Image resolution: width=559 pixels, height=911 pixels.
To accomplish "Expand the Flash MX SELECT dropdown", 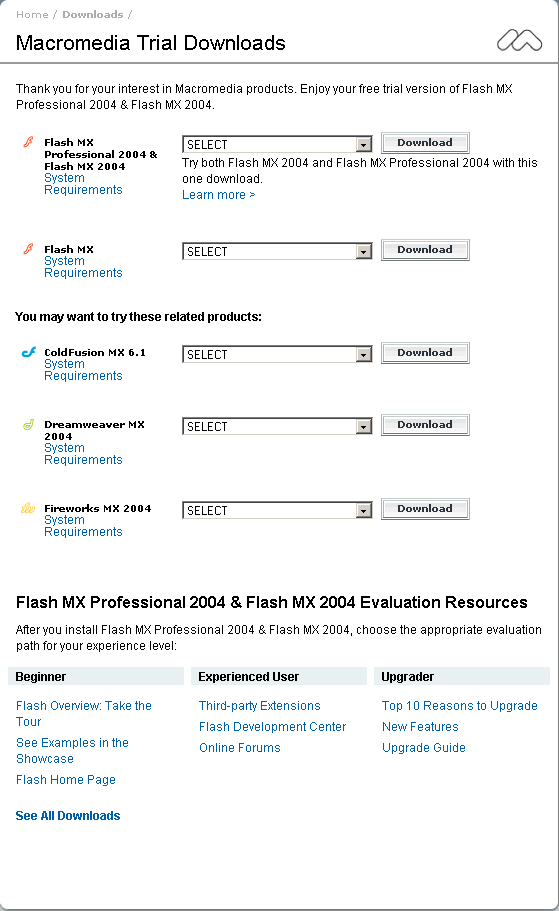I will click(x=277, y=251).
